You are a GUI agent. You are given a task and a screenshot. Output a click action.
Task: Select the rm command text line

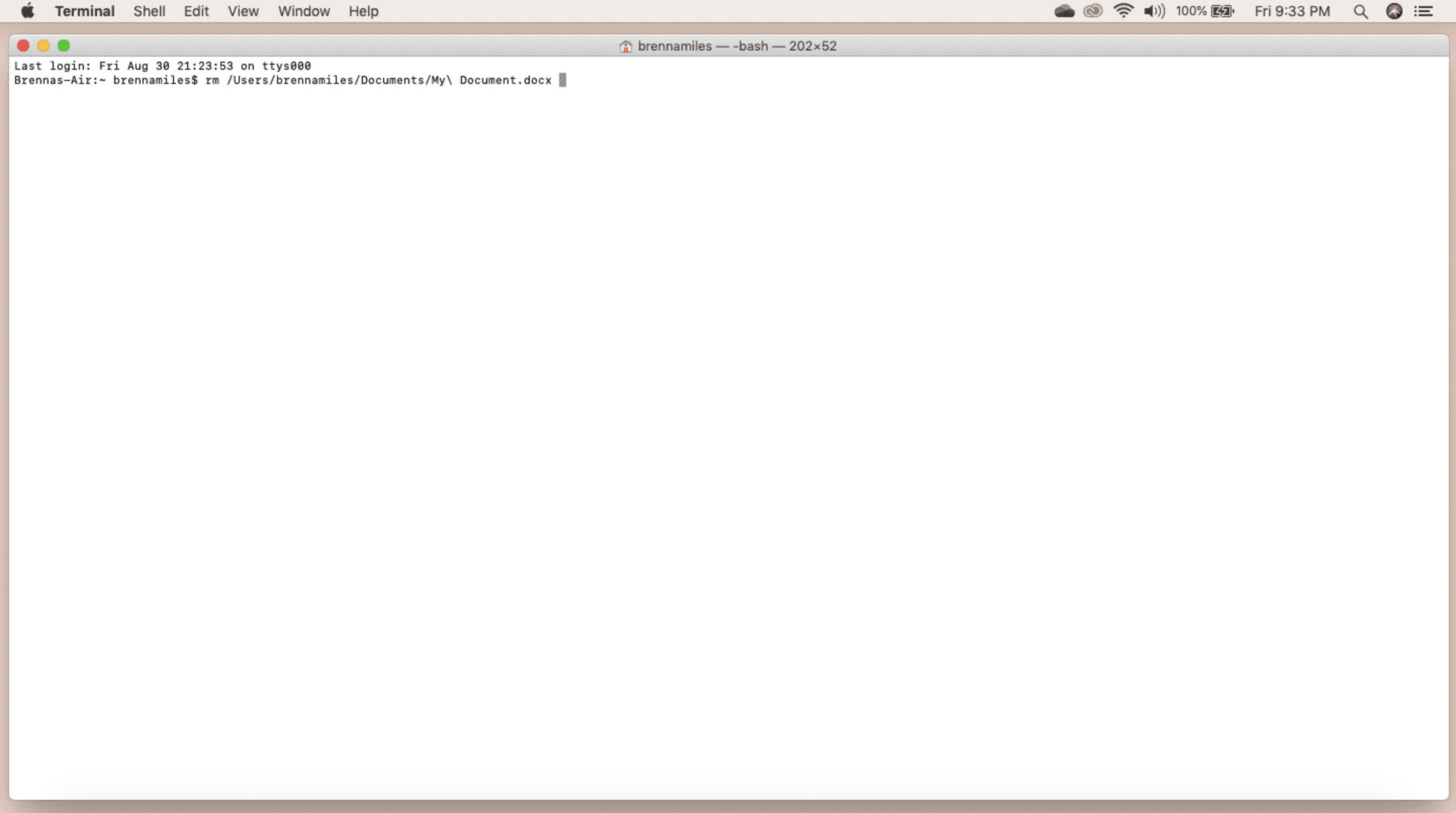tap(376, 80)
